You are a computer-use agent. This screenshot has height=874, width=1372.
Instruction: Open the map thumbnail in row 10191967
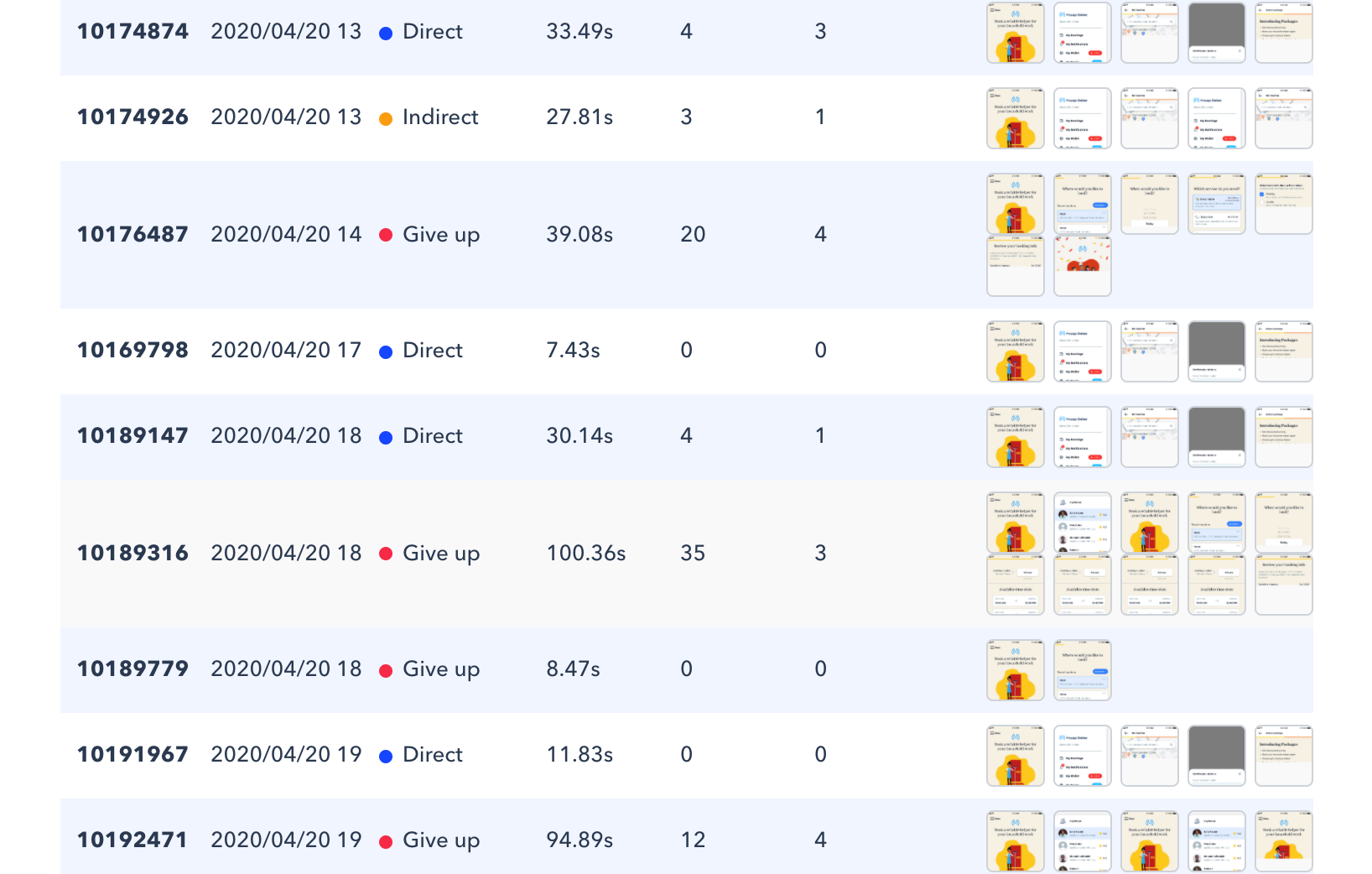(1150, 756)
